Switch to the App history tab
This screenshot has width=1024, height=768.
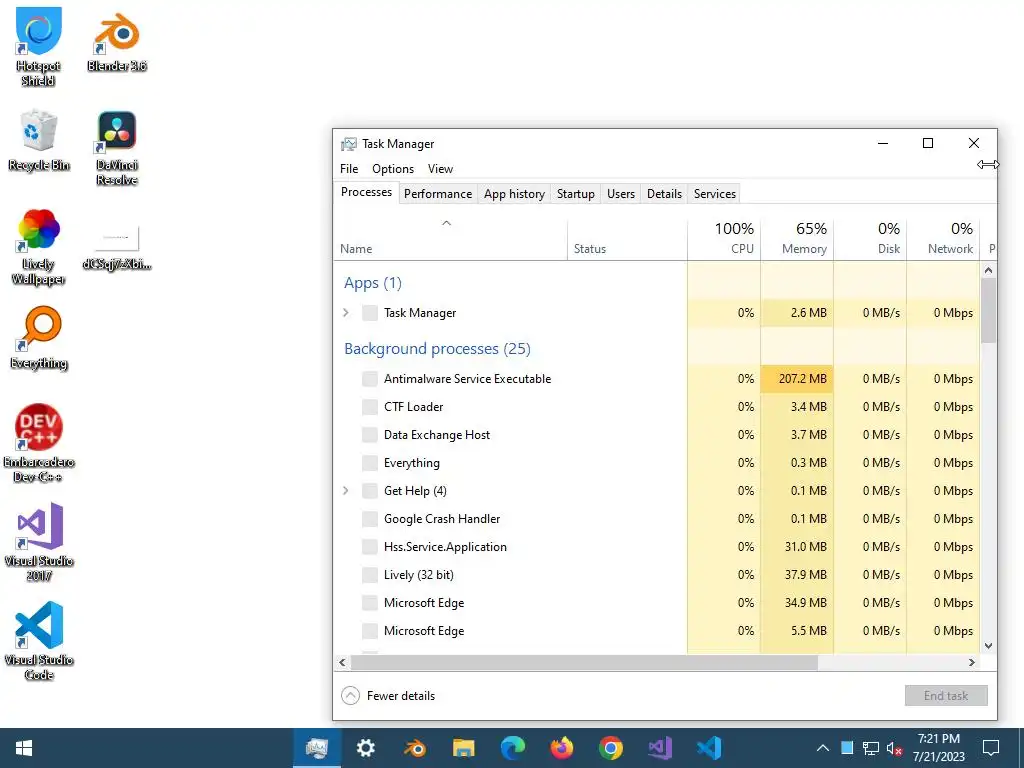pyautogui.click(x=515, y=194)
